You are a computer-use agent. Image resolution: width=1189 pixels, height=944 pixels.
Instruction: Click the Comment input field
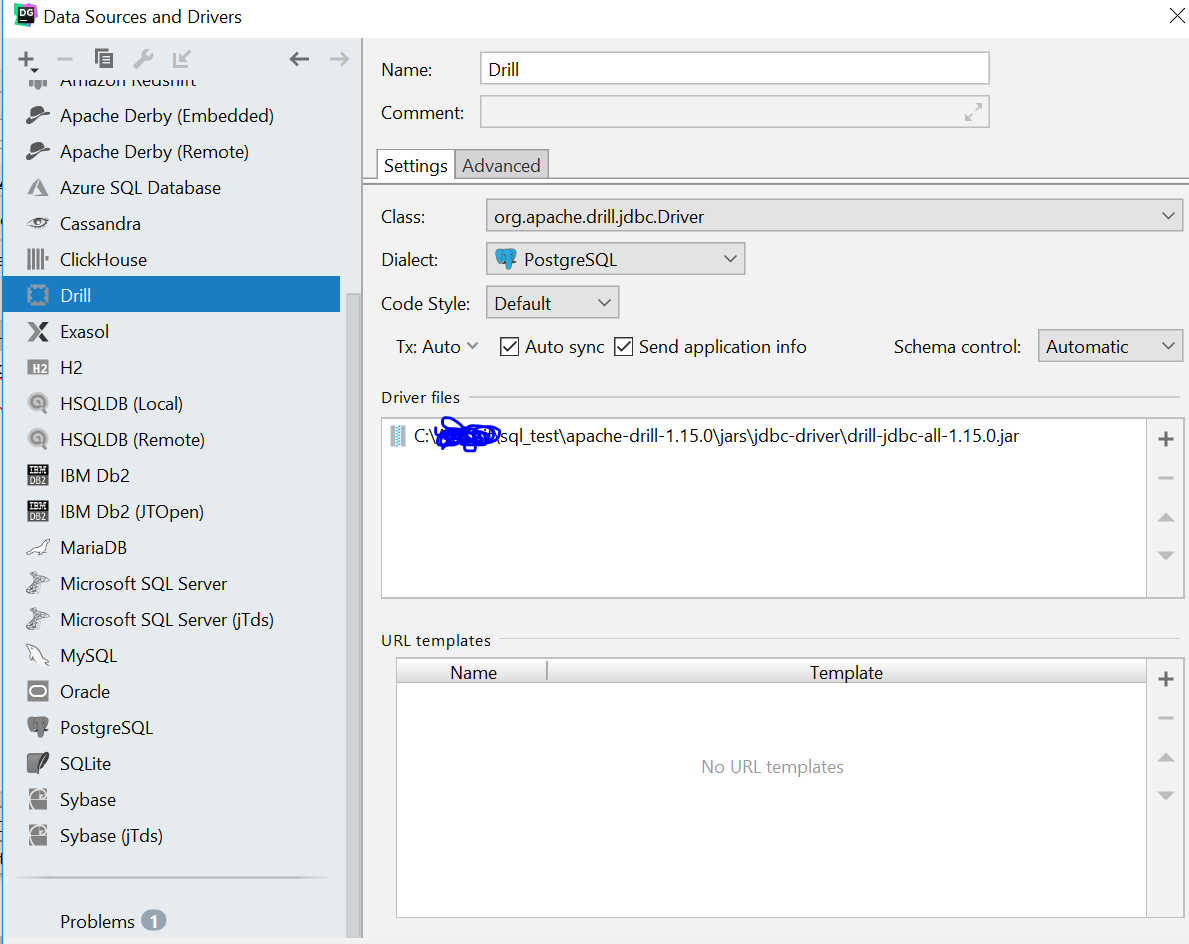[x=735, y=112]
